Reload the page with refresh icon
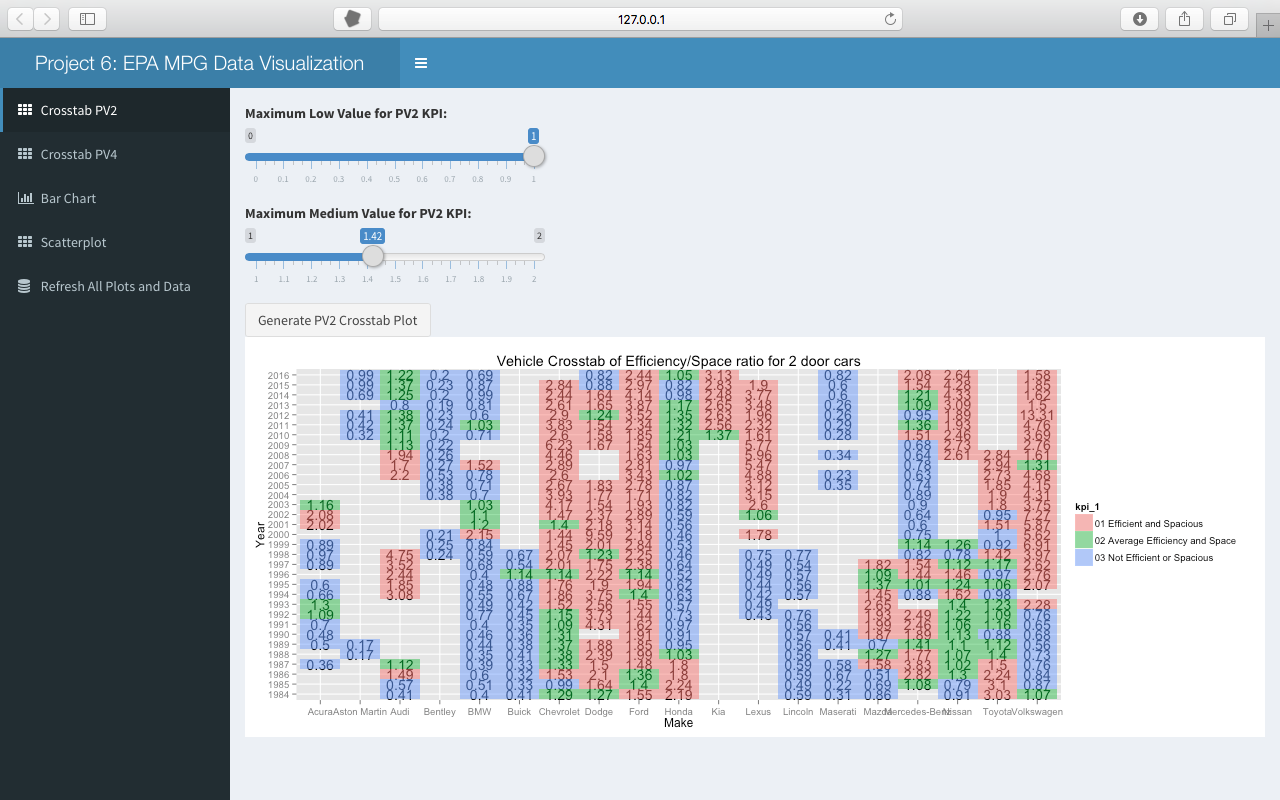1280x800 pixels. click(x=890, y=18)
